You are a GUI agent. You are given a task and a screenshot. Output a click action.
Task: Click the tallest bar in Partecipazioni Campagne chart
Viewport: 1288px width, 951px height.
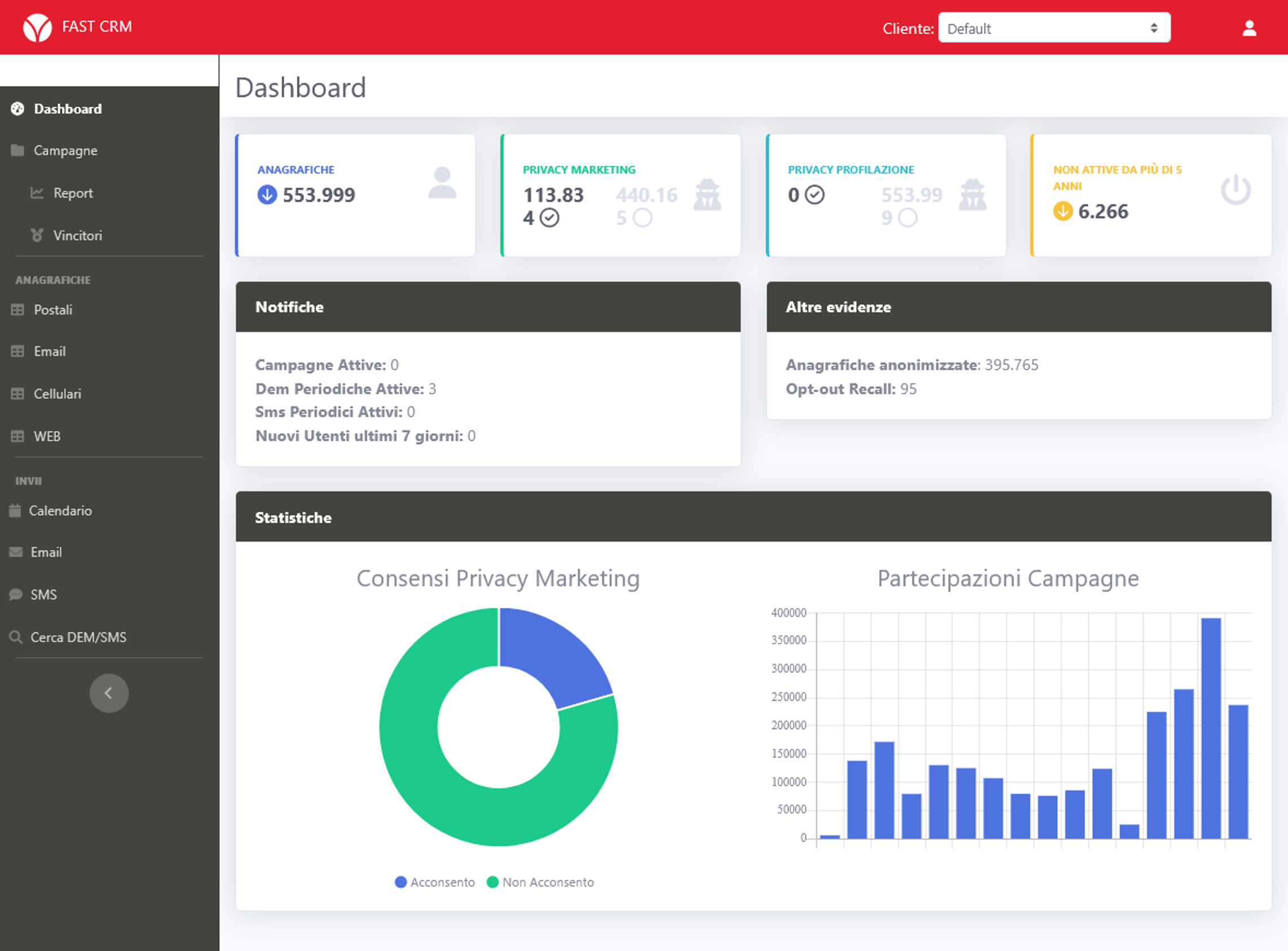1210,728
